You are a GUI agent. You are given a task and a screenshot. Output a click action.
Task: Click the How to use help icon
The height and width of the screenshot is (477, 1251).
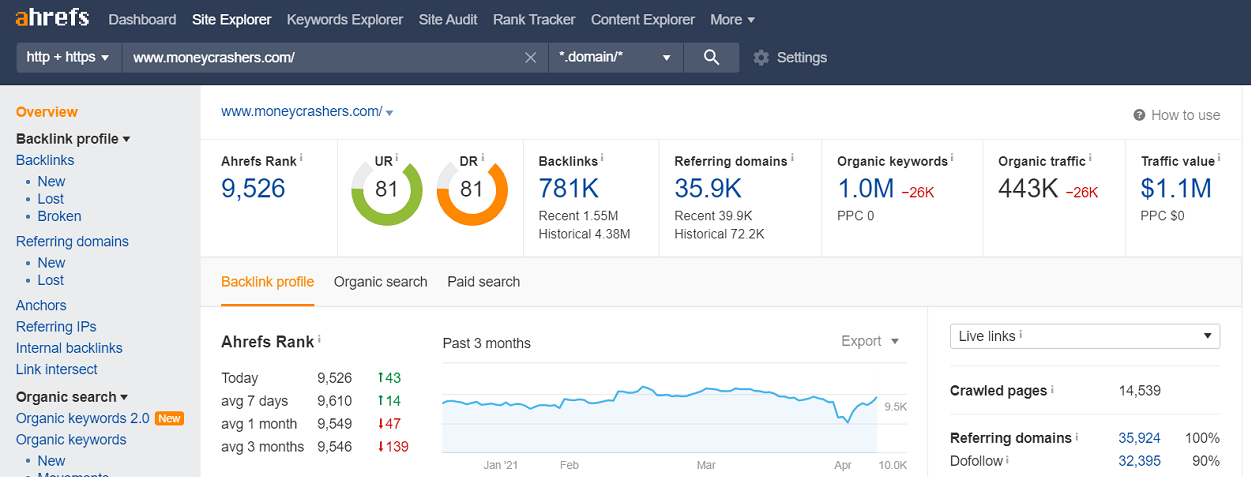click(1139, 115)
